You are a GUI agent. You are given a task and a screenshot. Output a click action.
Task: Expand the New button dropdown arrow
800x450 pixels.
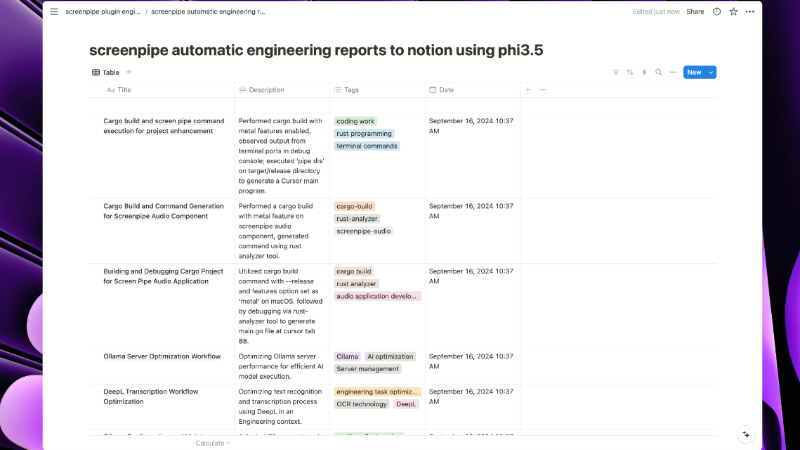tap(711, 72)
